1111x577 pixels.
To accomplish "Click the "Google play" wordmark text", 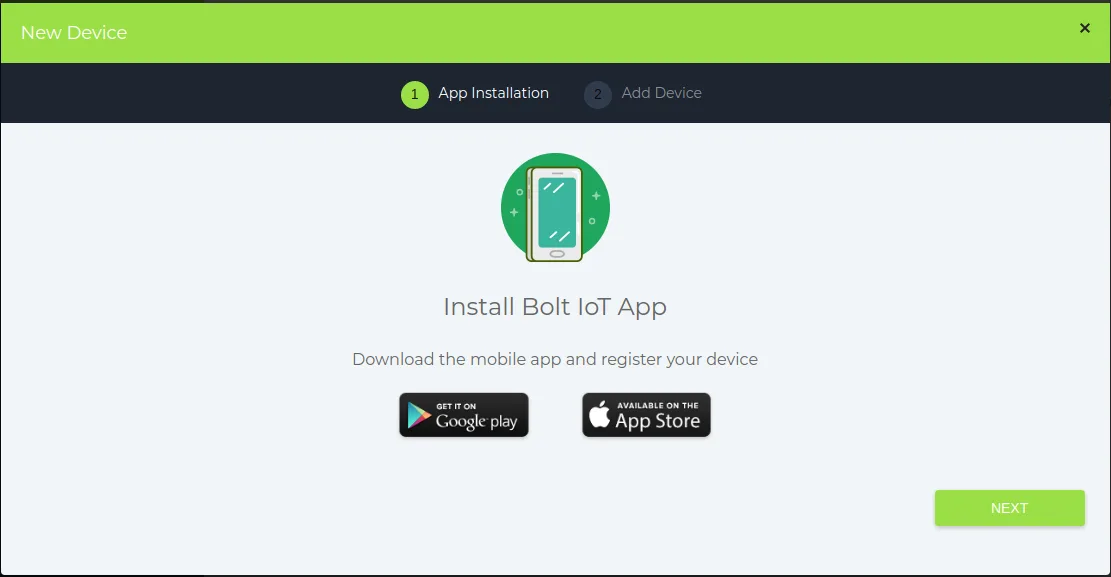I will coord(476,422).
